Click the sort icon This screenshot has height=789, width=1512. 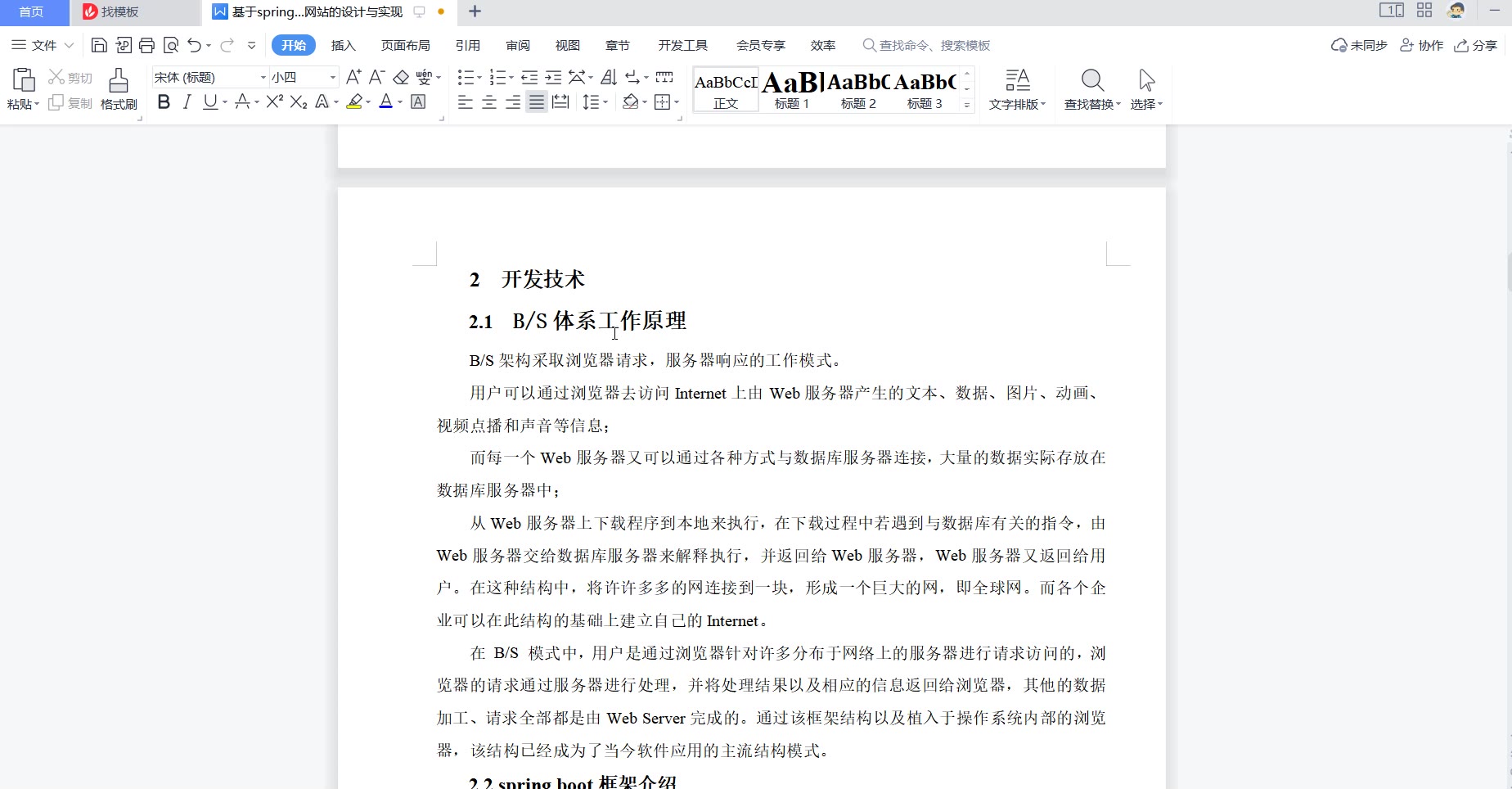point(608,77)
